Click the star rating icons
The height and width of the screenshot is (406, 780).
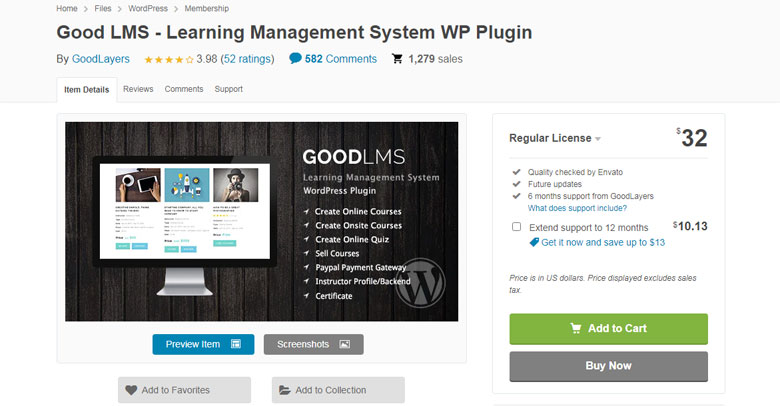[169, 60]
